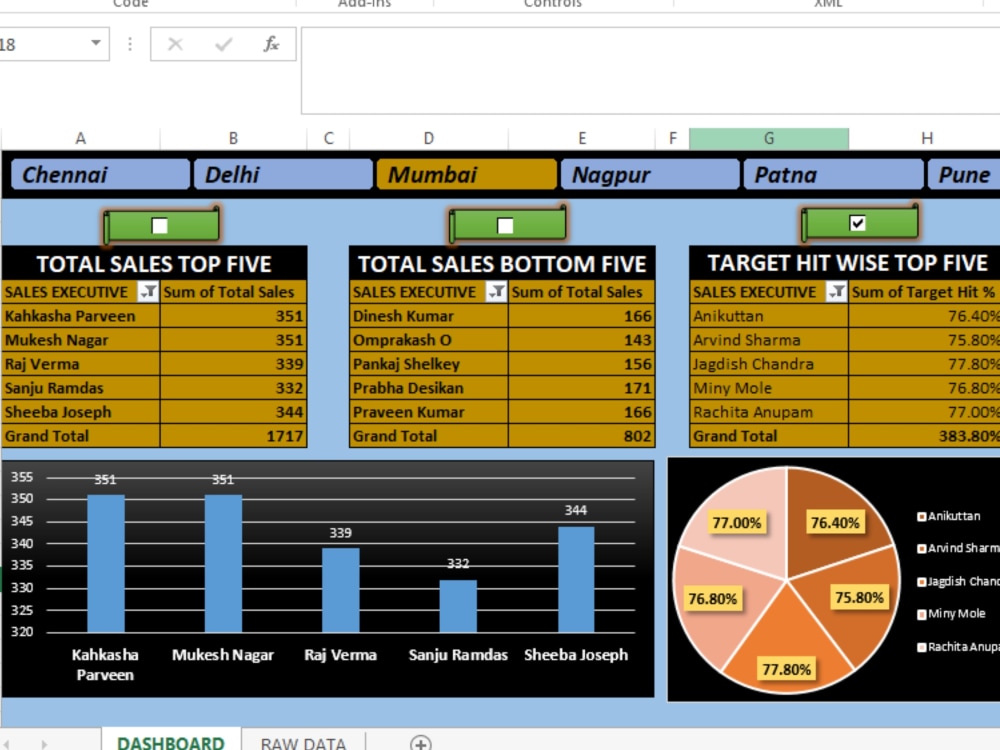
Task: Click the Name Box cell reference field
Action: coord(43,44)
